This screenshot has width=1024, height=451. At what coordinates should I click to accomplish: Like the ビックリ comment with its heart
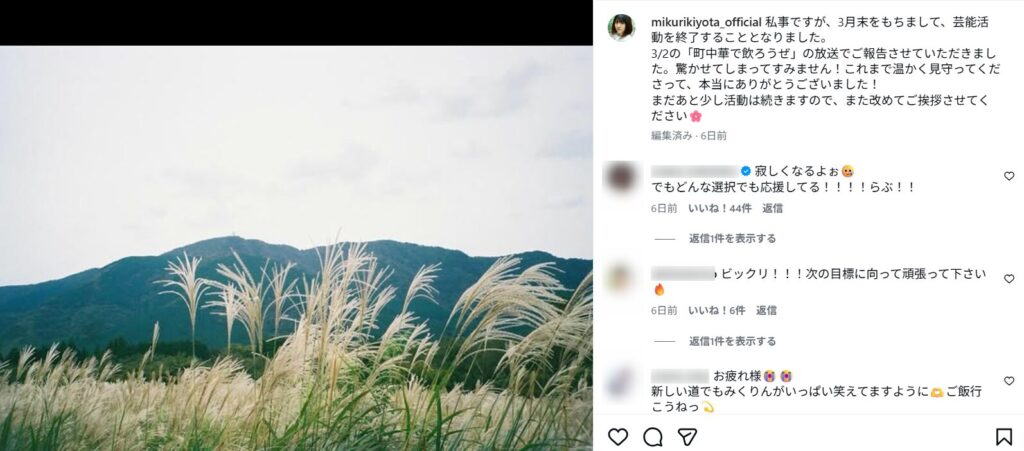tap(1009, 279)
